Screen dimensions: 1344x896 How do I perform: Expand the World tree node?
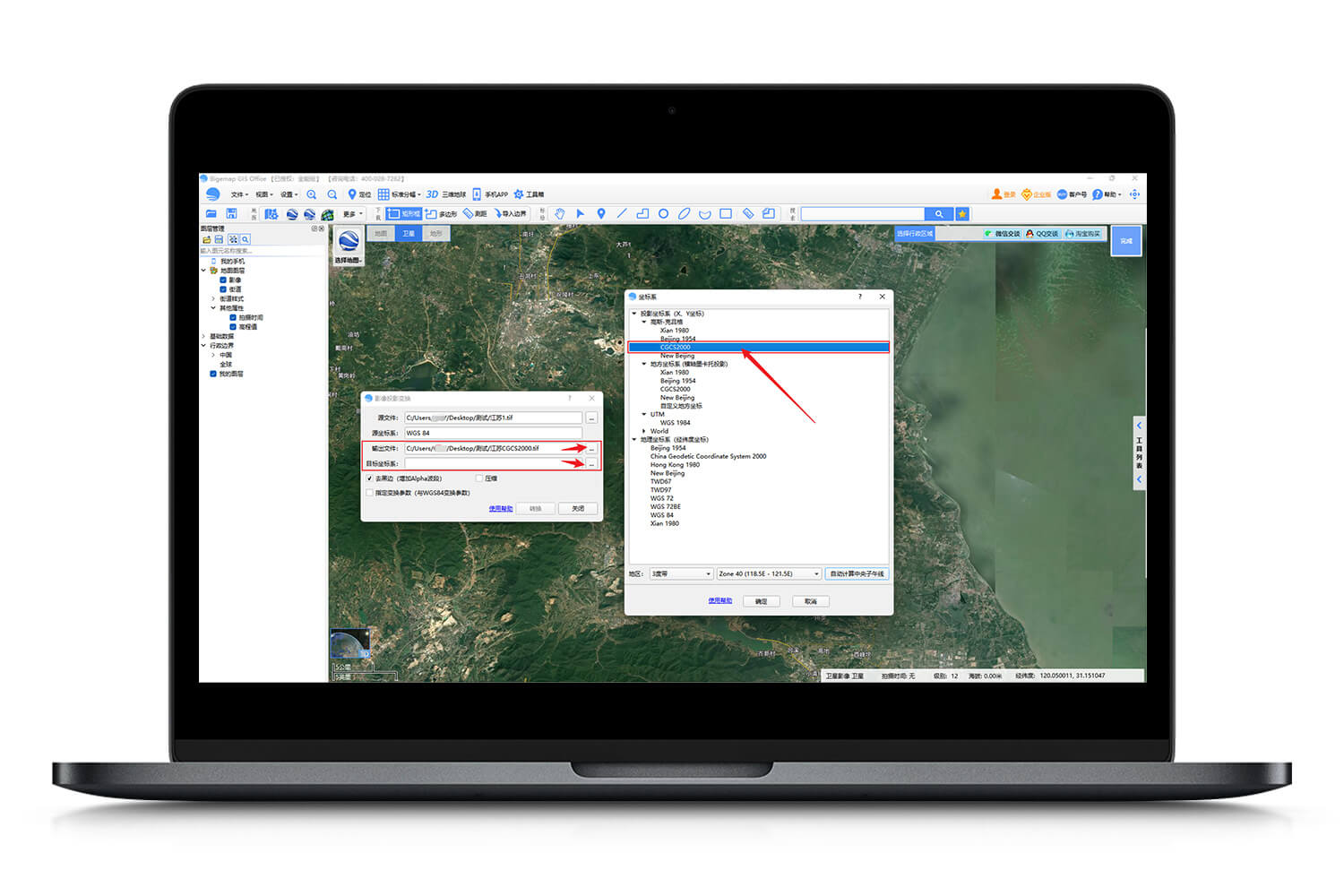[x=644, y=431]
